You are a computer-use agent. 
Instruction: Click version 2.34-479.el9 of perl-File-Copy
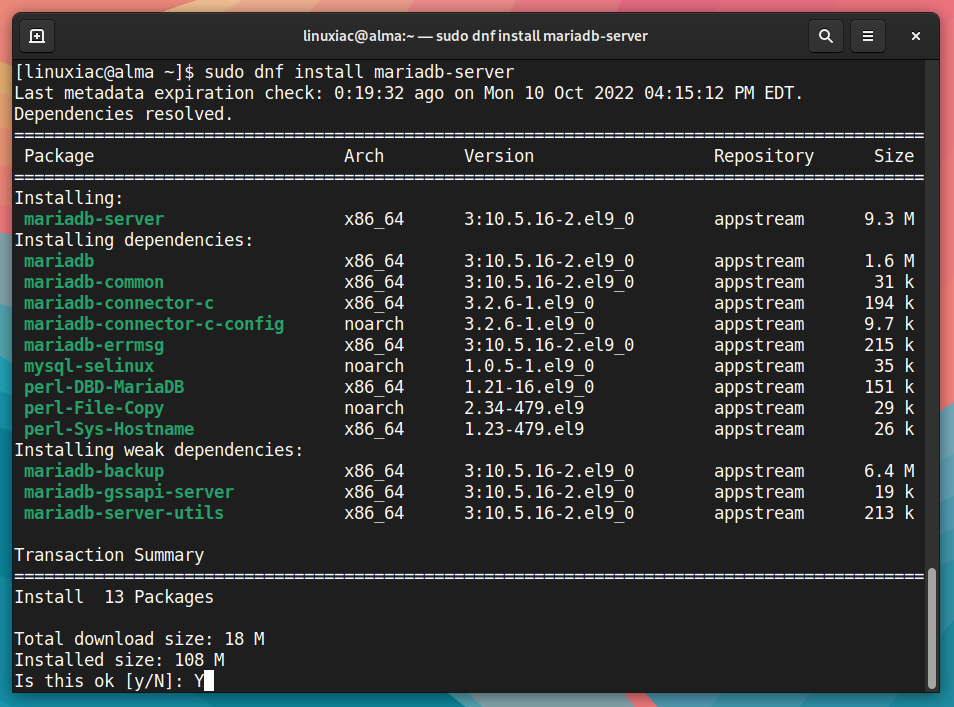pos(524,408)
